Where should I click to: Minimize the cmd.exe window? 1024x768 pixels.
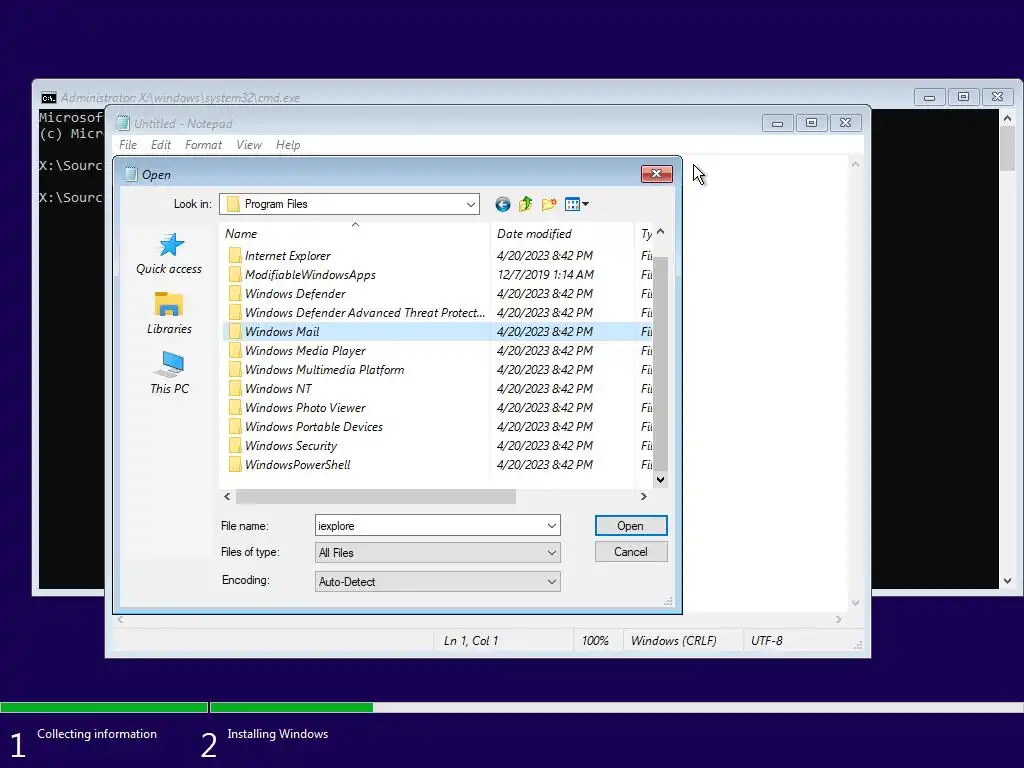[x=929, y=97]
